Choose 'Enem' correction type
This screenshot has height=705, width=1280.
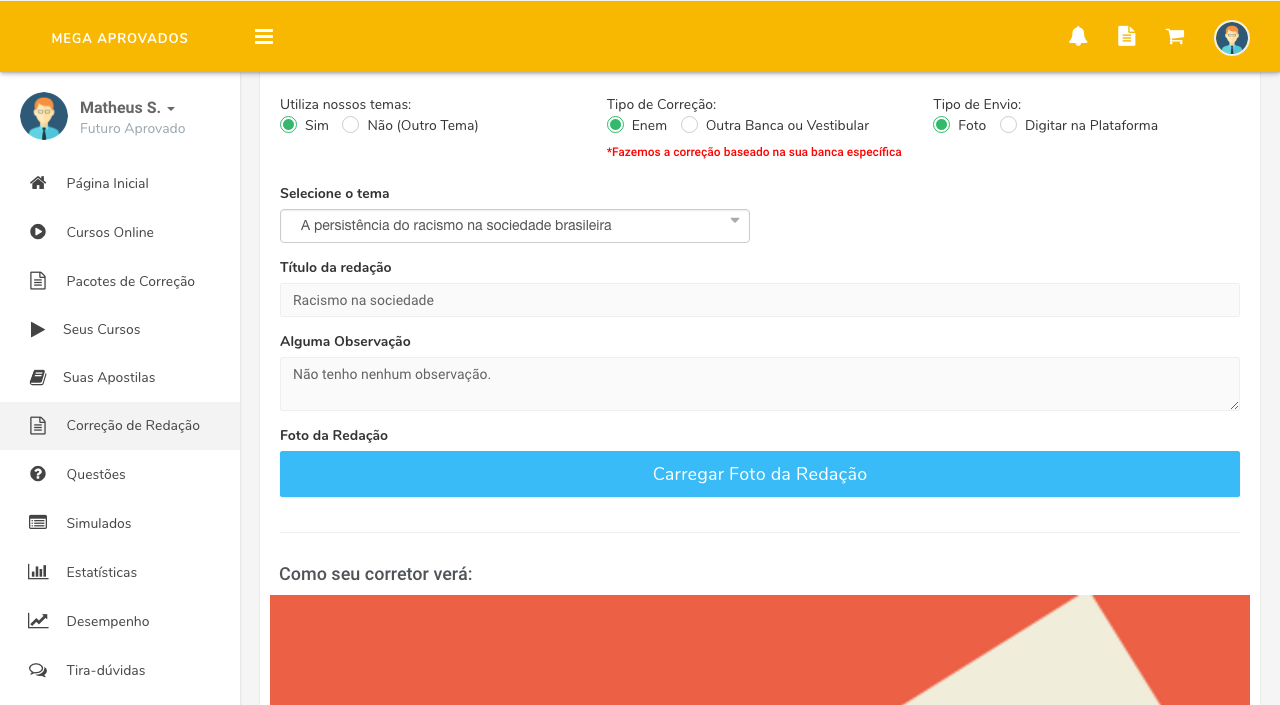click(x=616, y=125)
